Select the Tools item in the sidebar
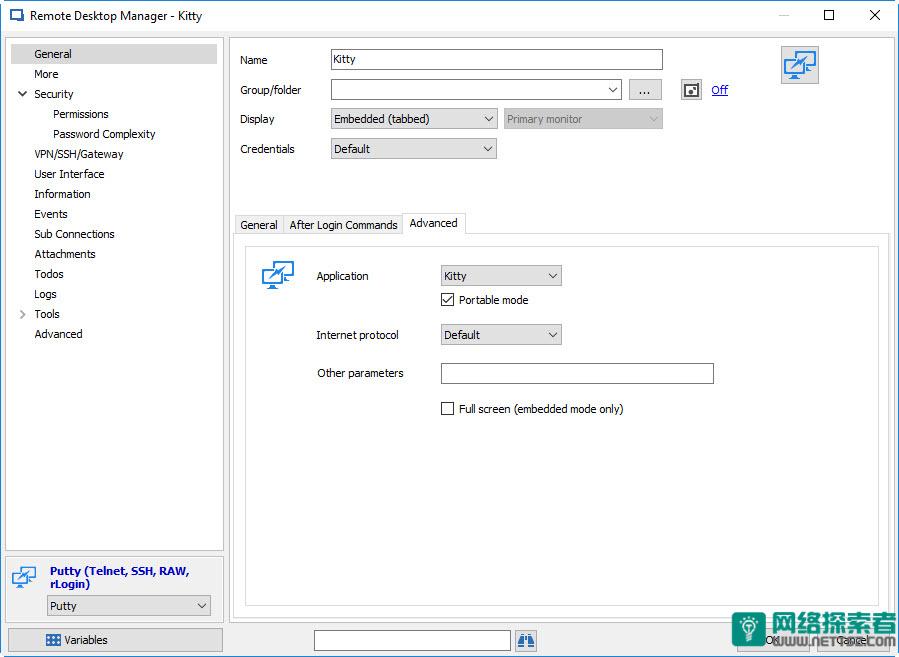899x657 pixels. click(x=47, y=314)
